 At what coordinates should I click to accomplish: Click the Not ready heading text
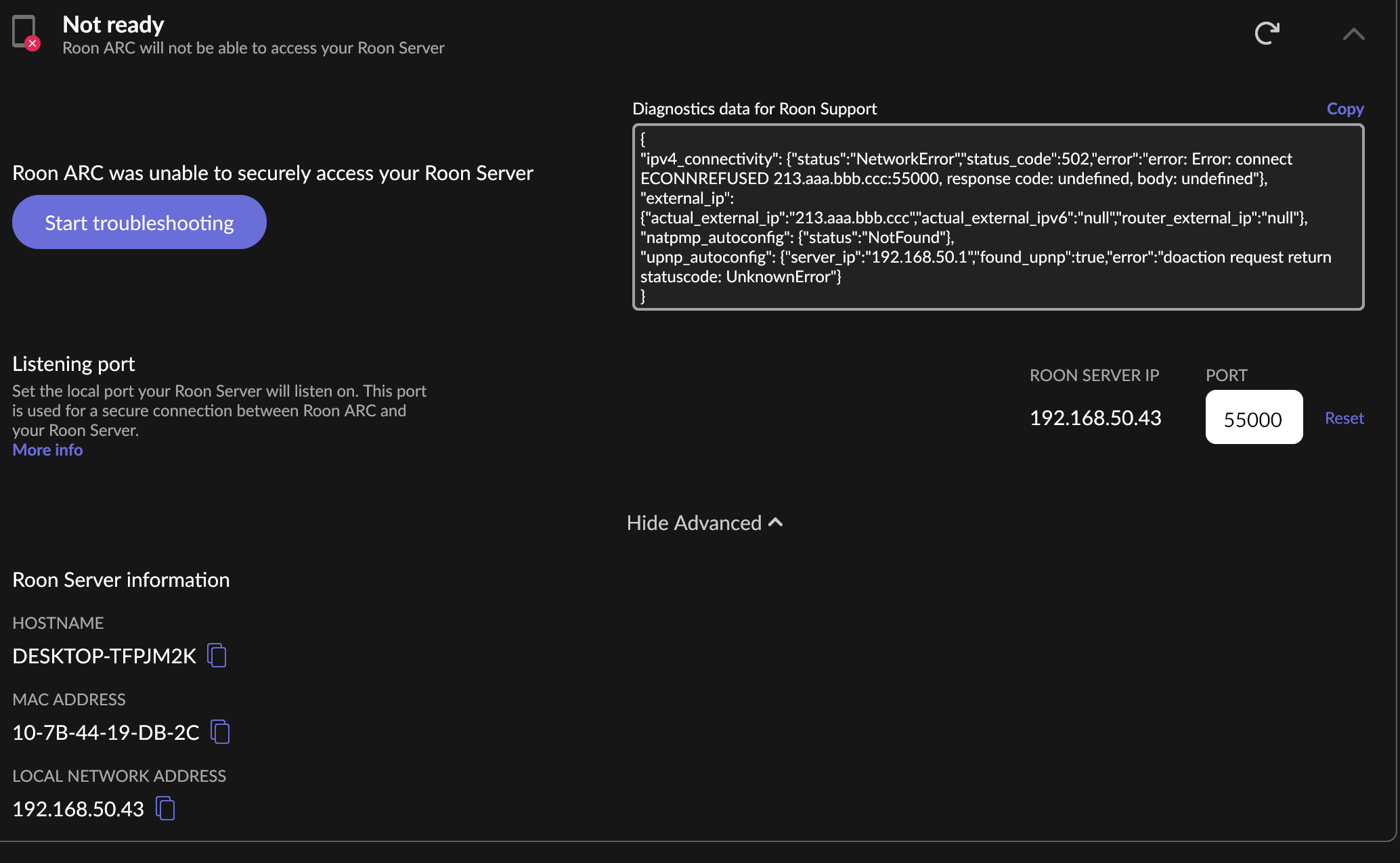point(113,24)
